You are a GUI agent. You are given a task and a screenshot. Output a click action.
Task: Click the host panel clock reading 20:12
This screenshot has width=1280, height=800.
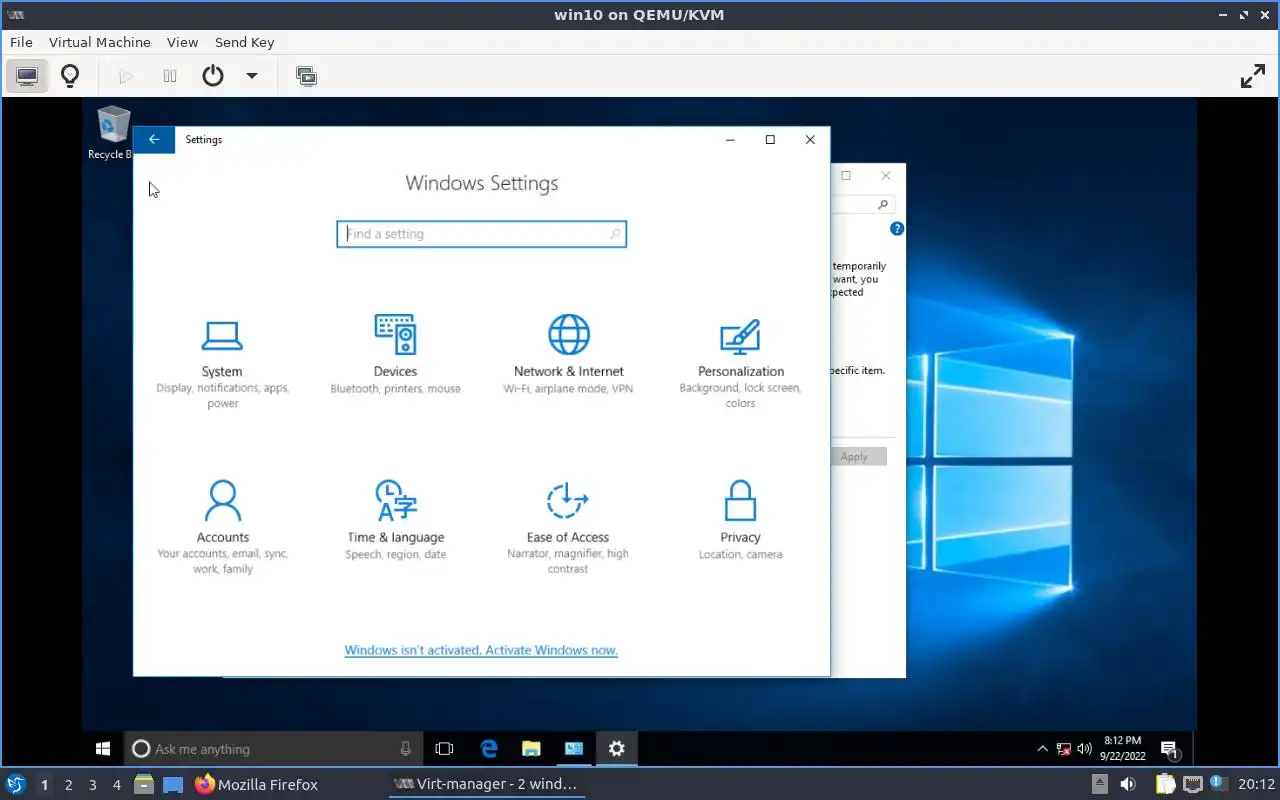(x=1257, y=784)
